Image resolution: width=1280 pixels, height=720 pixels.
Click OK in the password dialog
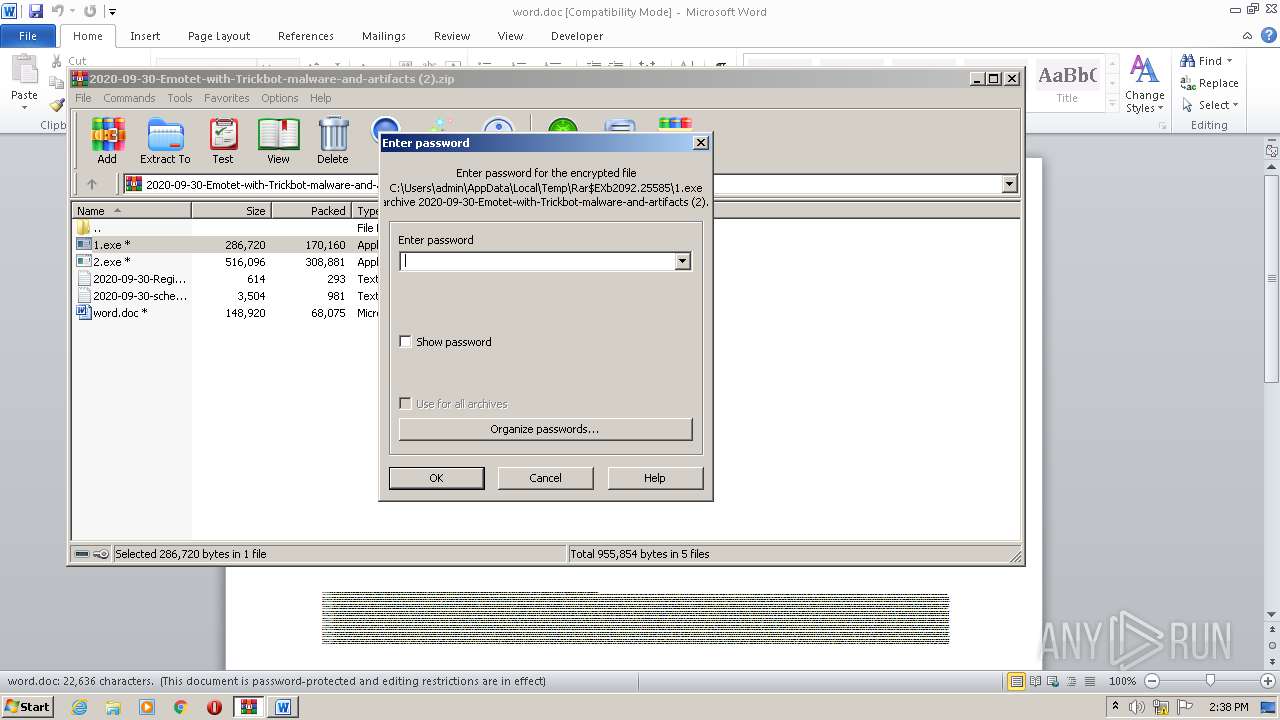436,478
